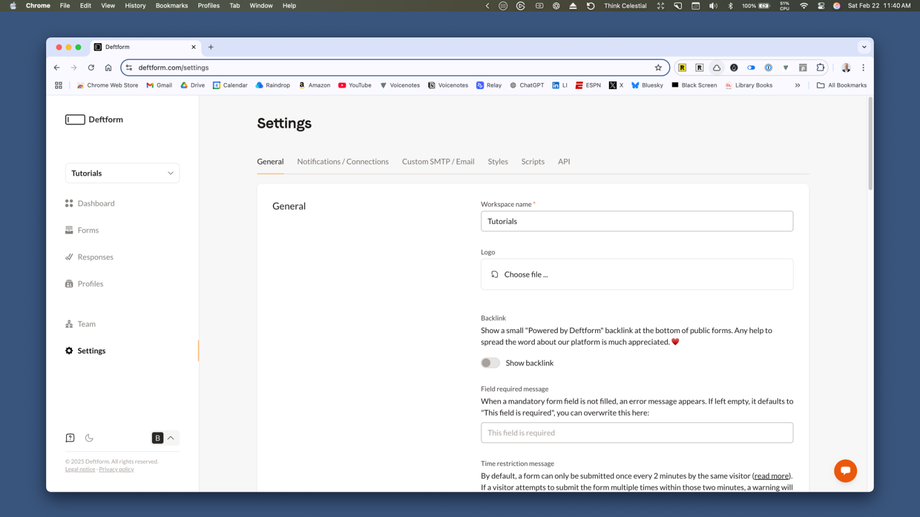
Task: Open the Raindrop bookmark
Action: 273,85
